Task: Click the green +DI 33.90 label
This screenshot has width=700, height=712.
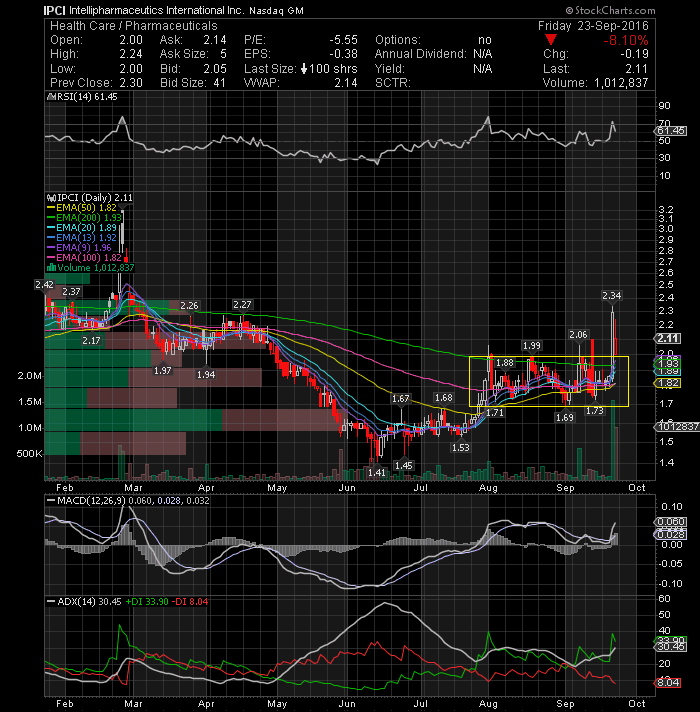Action: tap(147, 601)
